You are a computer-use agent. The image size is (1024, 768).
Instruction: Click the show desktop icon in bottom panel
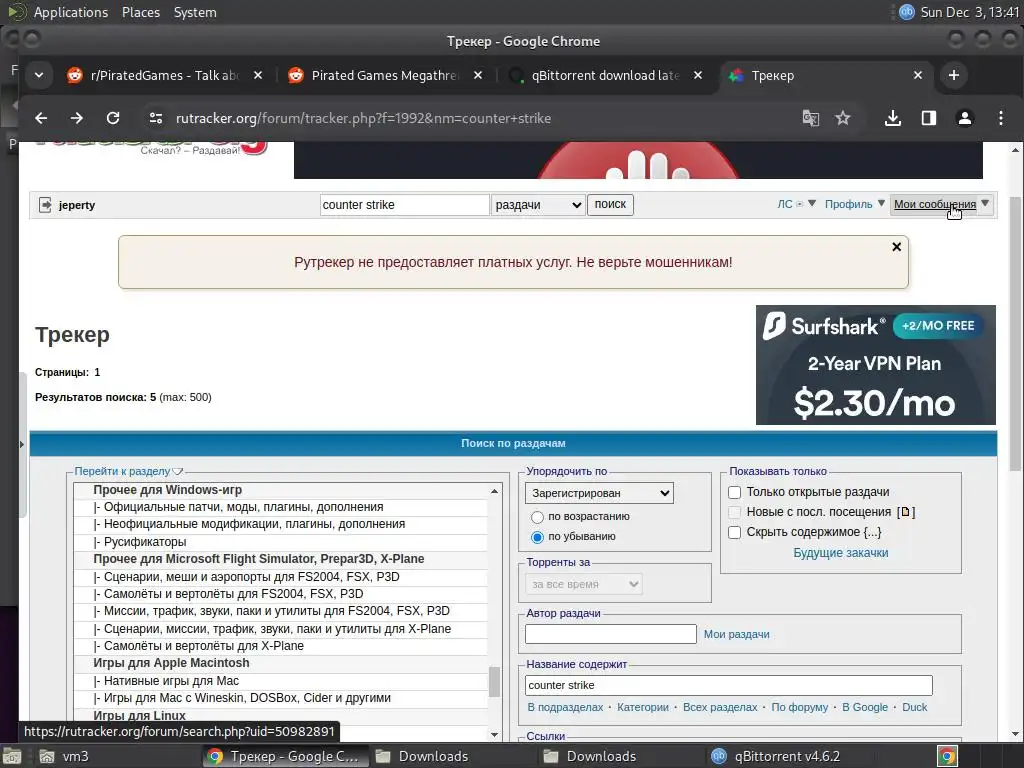(x=12, y=757)
